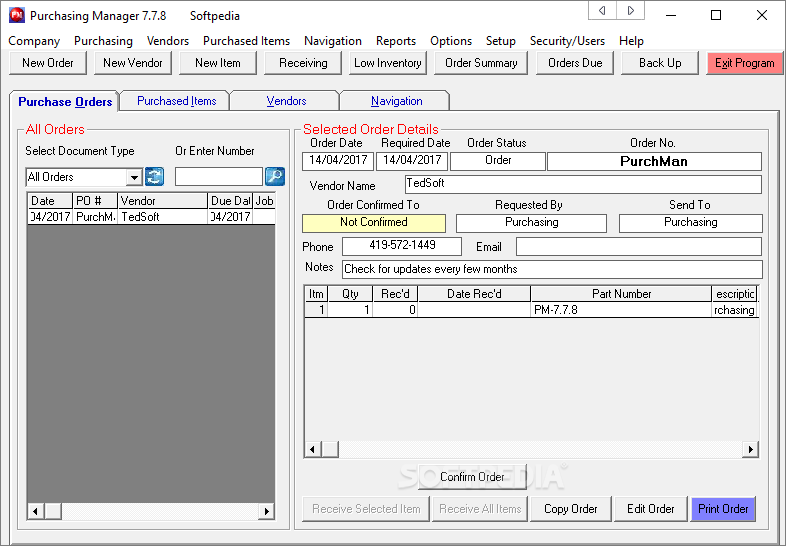The width and height of the screenshot is (786, 546).
Task: Click the PM-7.7.8 part number cell
Action: (621, 310)
